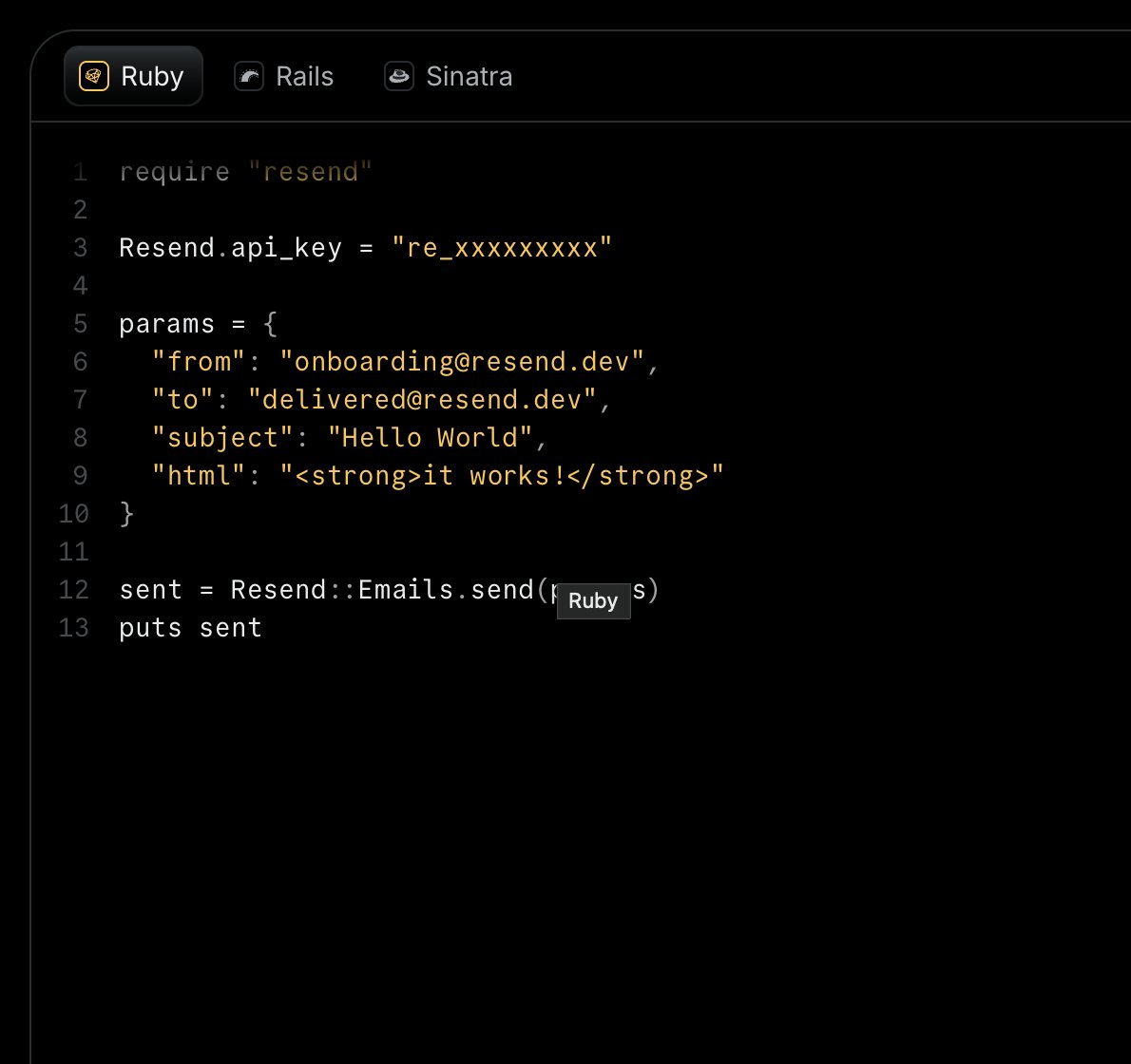Click the require "resend" line
This screenshot has height=1064, width=1131.
pos(246,172)
